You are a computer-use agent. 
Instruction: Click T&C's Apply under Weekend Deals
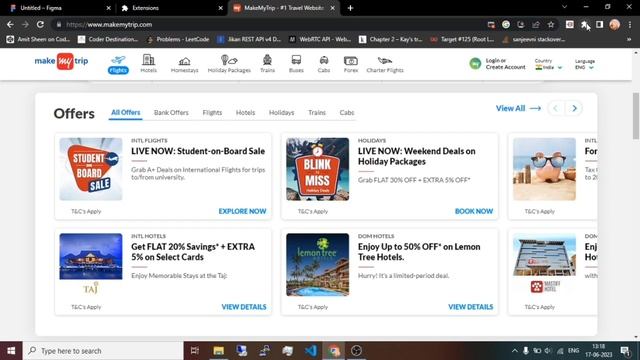click(x=313, y=211)
